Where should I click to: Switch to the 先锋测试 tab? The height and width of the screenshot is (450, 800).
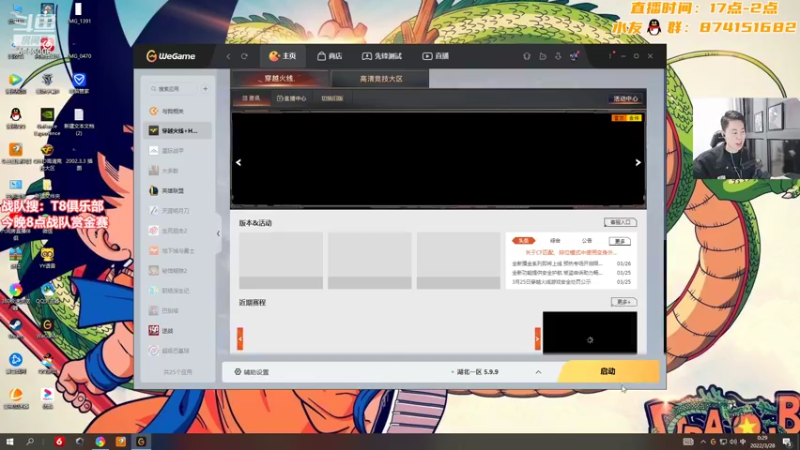coord(382,56)
